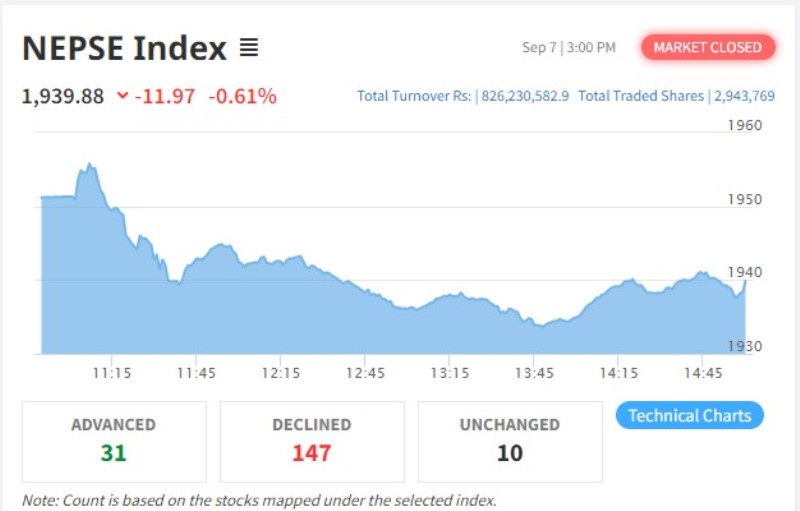Click the MARKET CLOSED status badge
Image resolution: width=800 pixels, height=511 pixels.
(708, 47)
